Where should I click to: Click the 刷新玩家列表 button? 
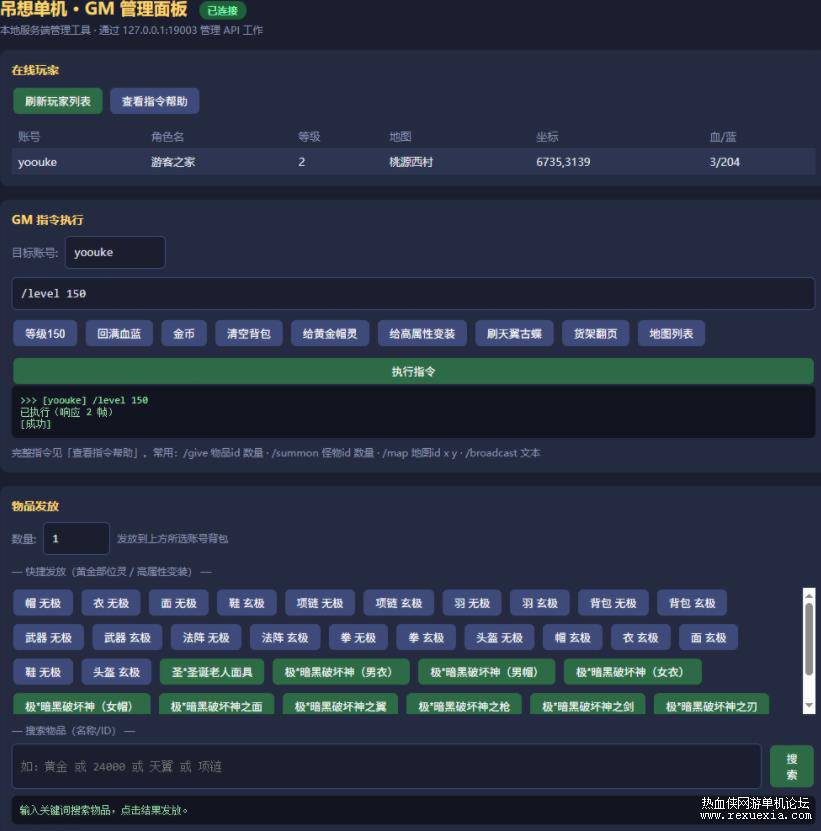[x=58, y=101]
